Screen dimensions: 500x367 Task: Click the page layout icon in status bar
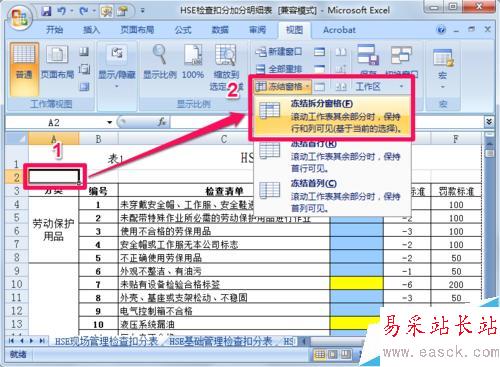[x=333, y=355]
